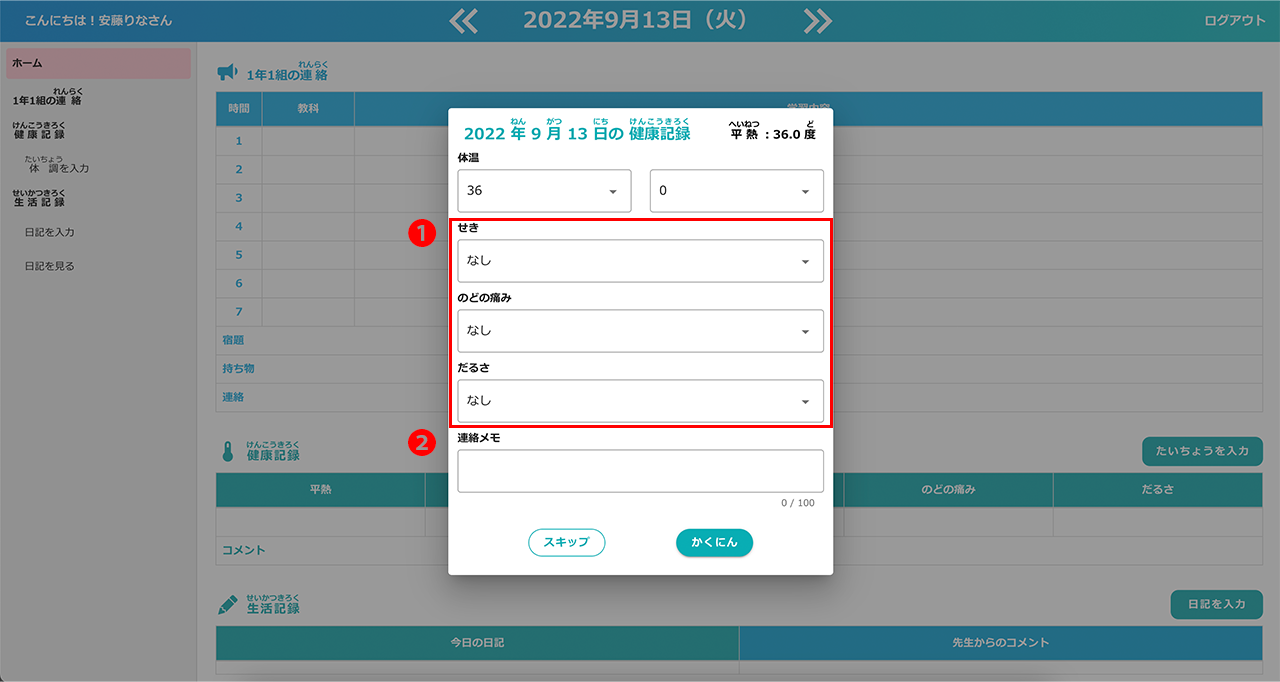Open the temperature decimal dropdown showing 0
This screenshot has width=1280, height=682.
[x=736, y=191]
